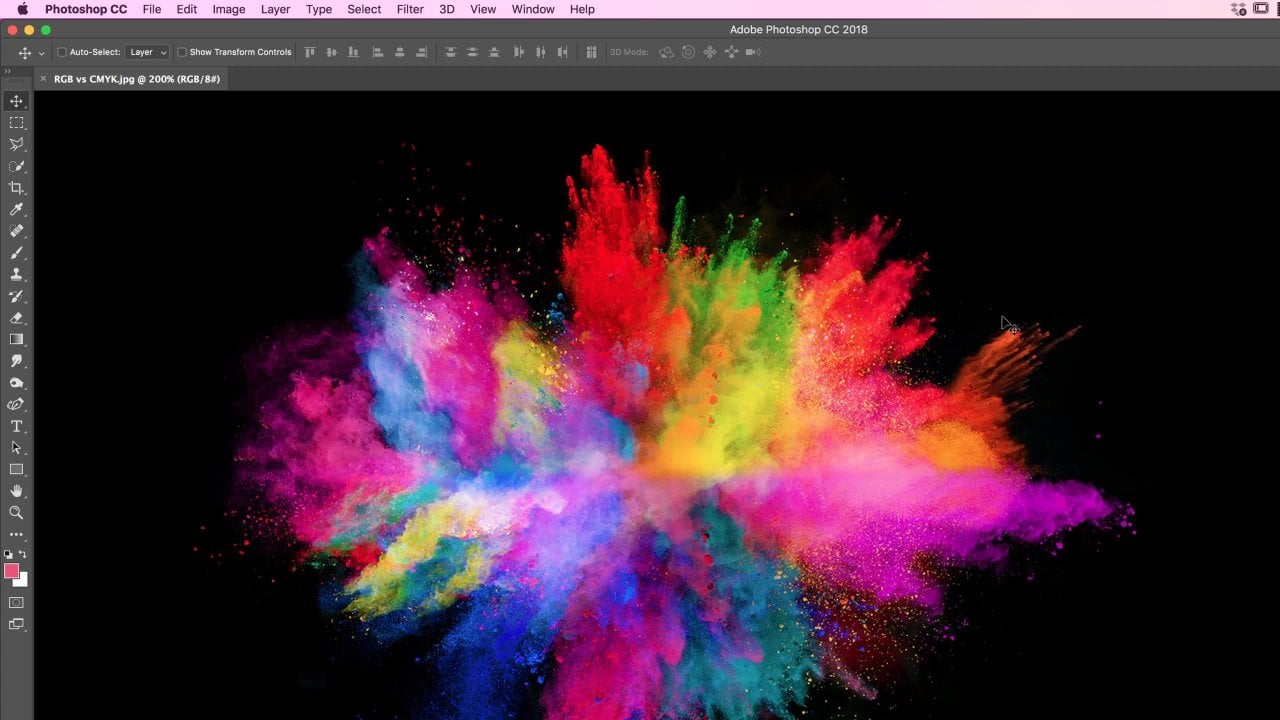
Task: Select the Rectangular Marquee tool
Action: click(16, 123)
